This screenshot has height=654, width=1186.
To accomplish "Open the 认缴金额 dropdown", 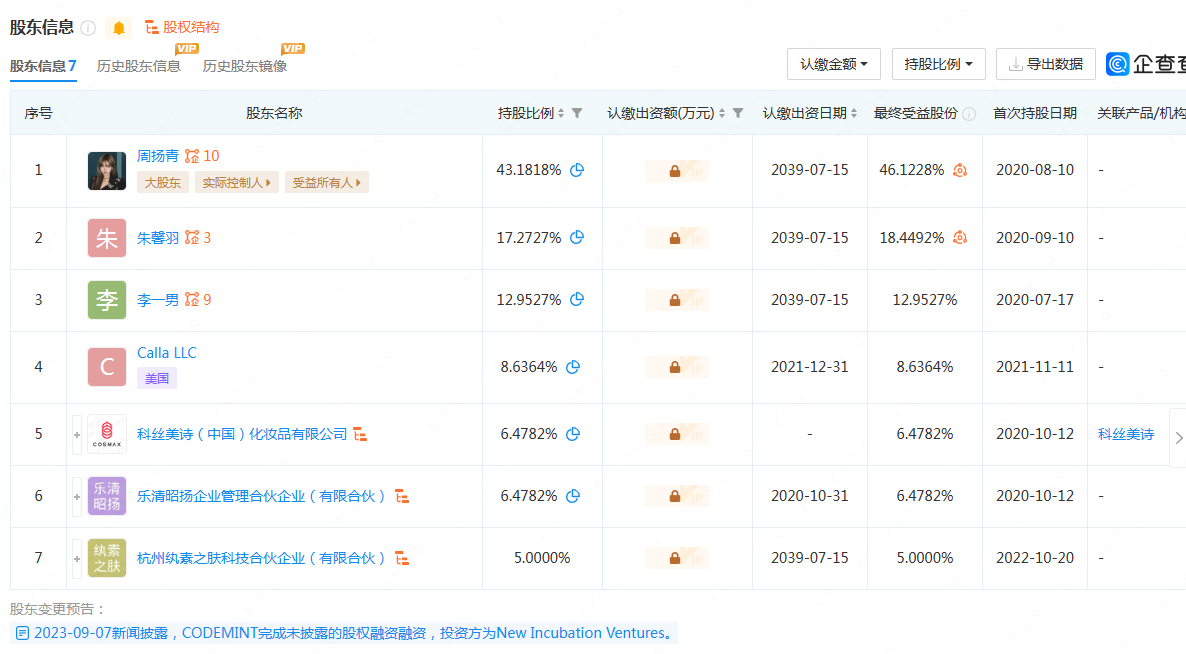I will pyautogui.click(x=833, y=64).
